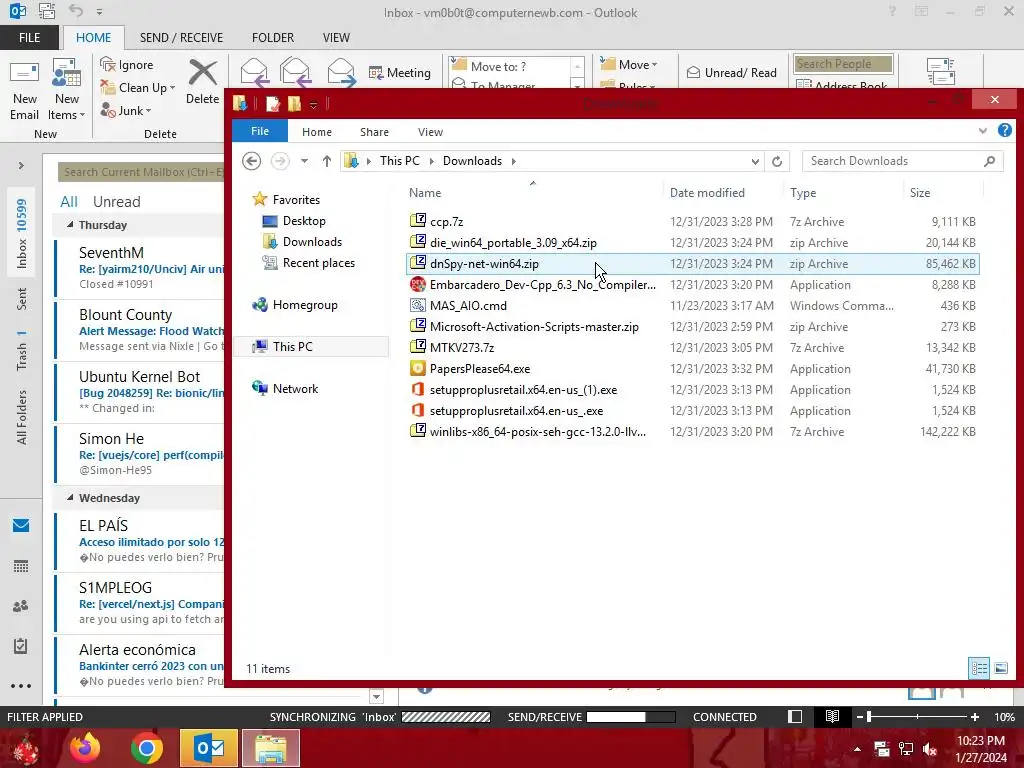Open the Outlook Undo icon in title bar
Image resolution: width=1024 pixels, height=768 pixels.
pyautogui.click(x=76, y=11)
